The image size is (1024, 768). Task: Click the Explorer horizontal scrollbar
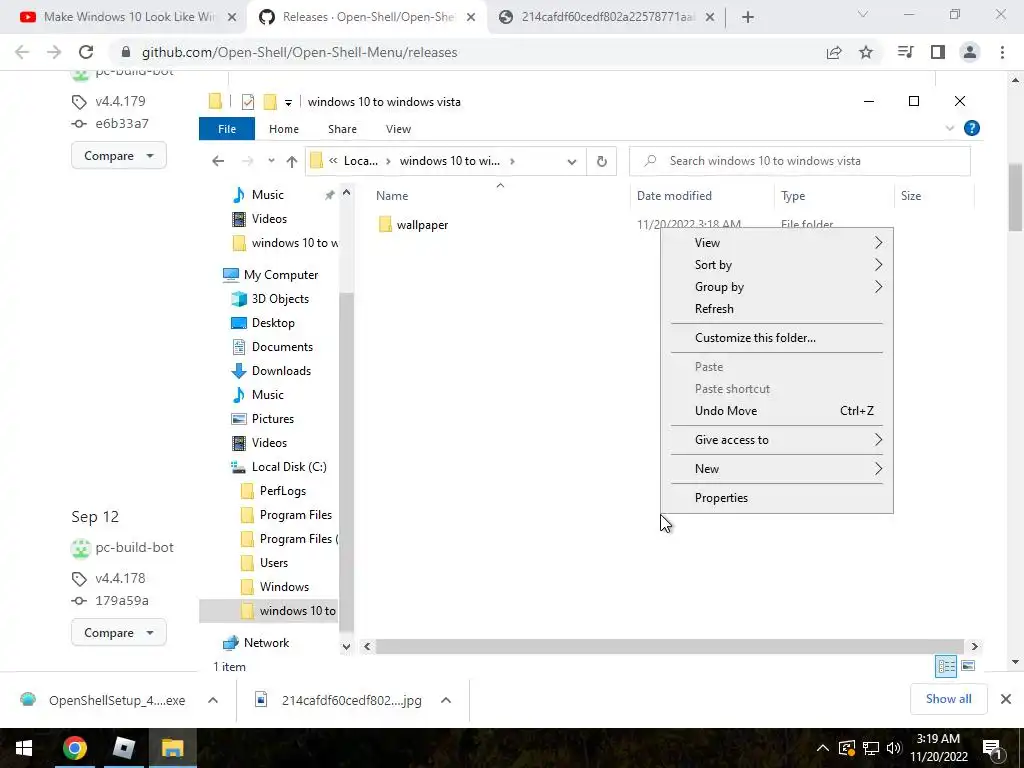pyautogui.click(x=669, y=647)
